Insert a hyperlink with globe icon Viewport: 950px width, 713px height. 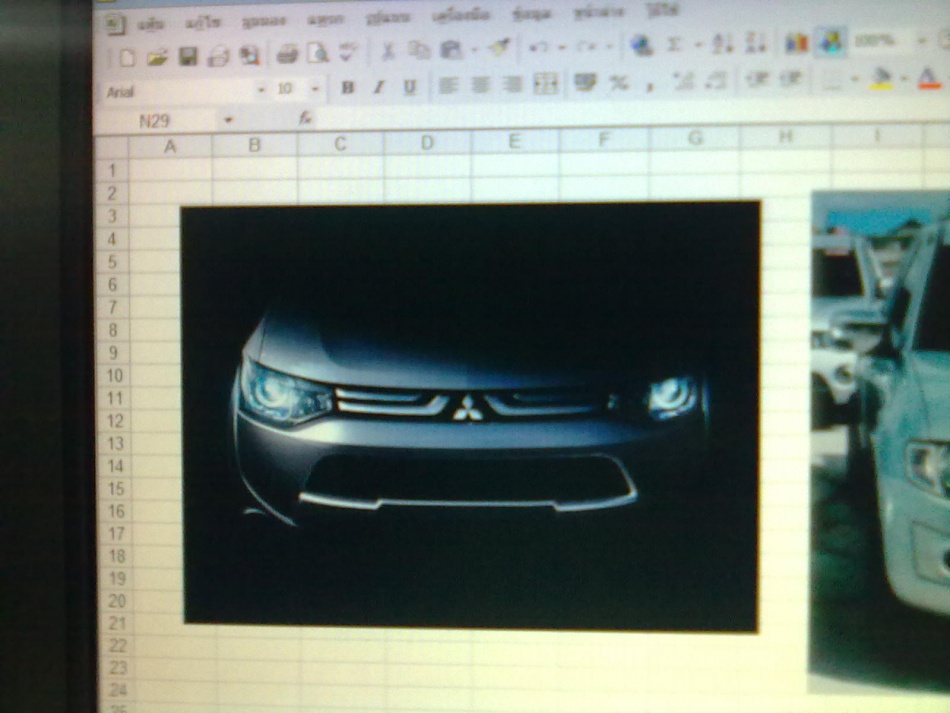pyautogui.click(x=641, y=45)
